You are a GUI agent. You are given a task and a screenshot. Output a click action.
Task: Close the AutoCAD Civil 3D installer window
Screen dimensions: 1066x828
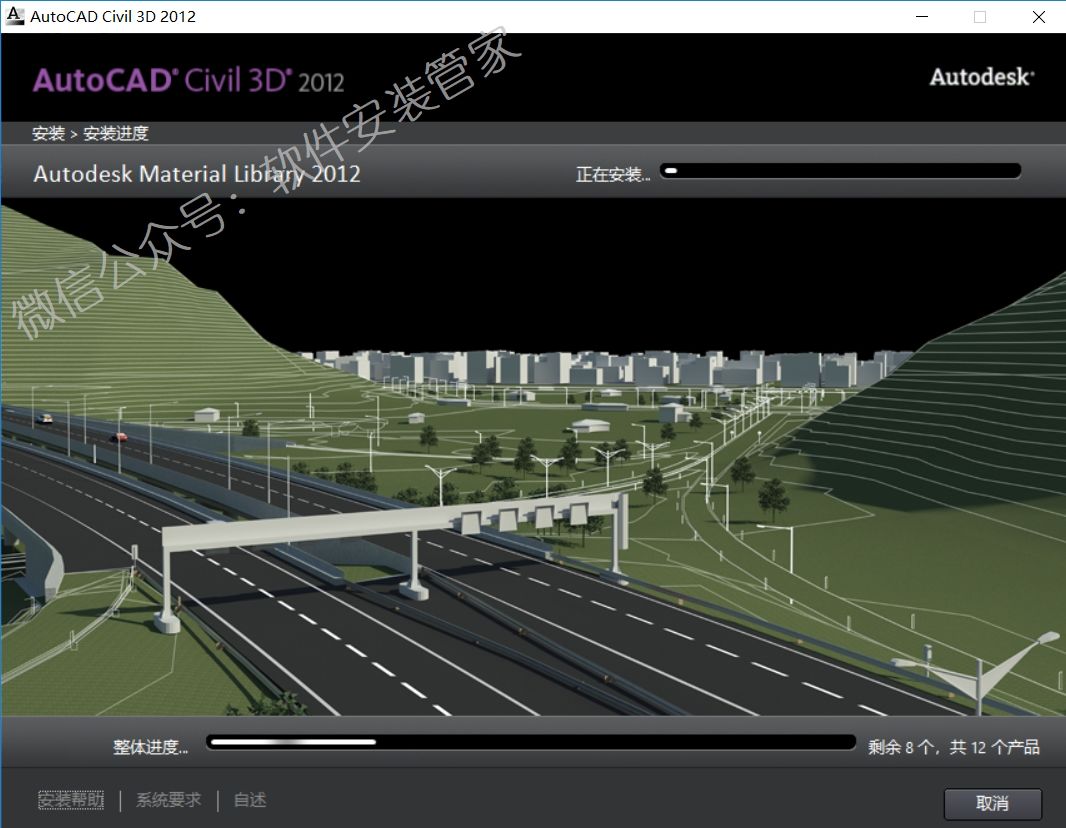(x=1038, y=17)
